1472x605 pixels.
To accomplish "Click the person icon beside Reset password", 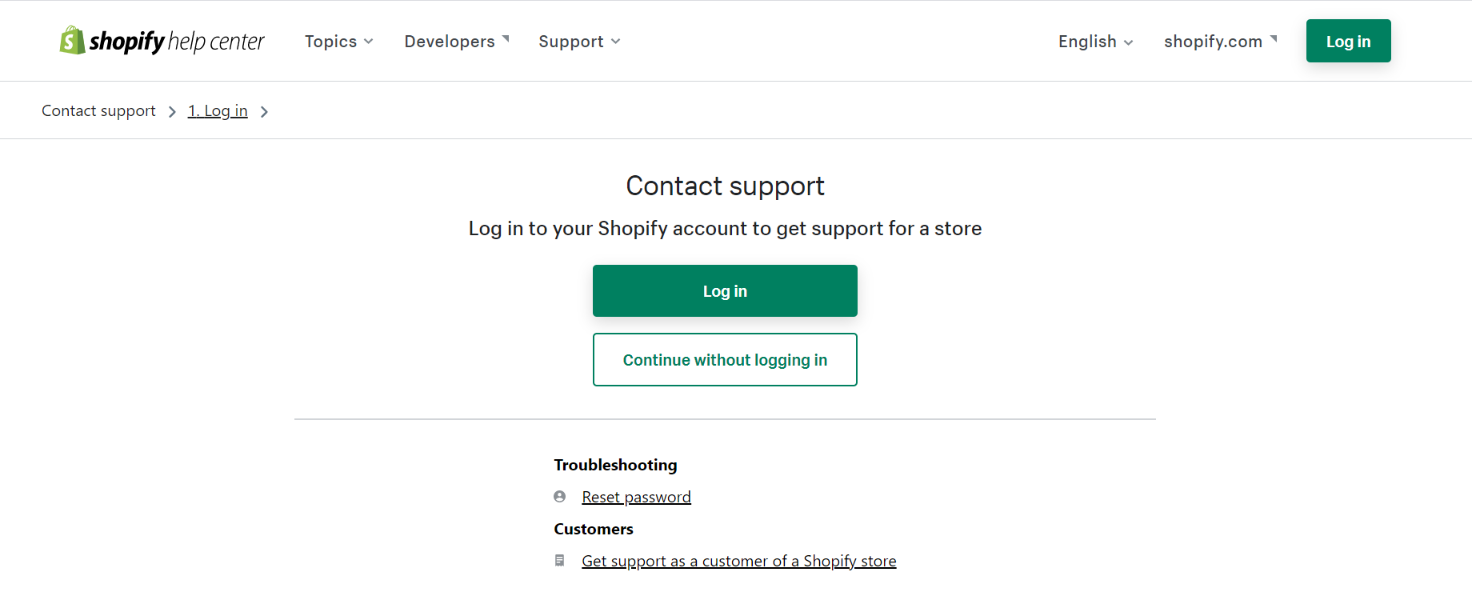I will point(560,497).
